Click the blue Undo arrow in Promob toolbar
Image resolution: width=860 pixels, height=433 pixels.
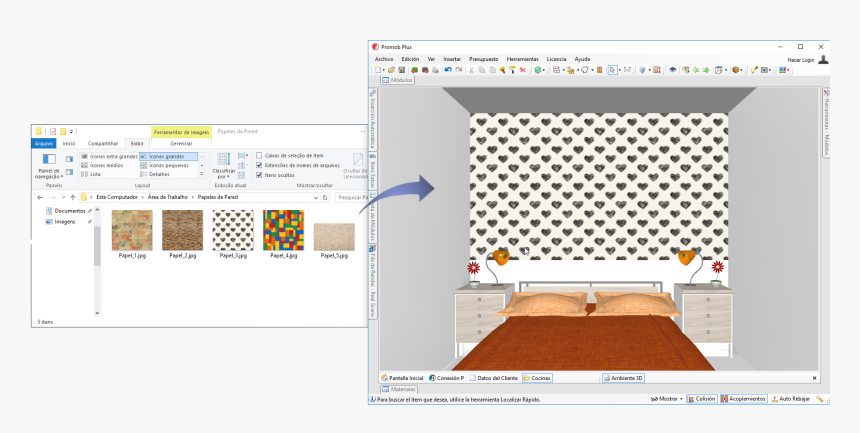448,70
